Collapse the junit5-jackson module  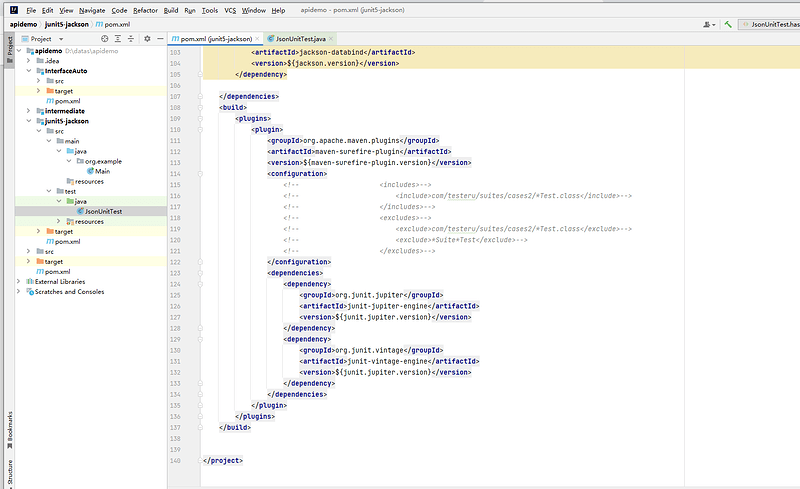click(x=29, y=121)
